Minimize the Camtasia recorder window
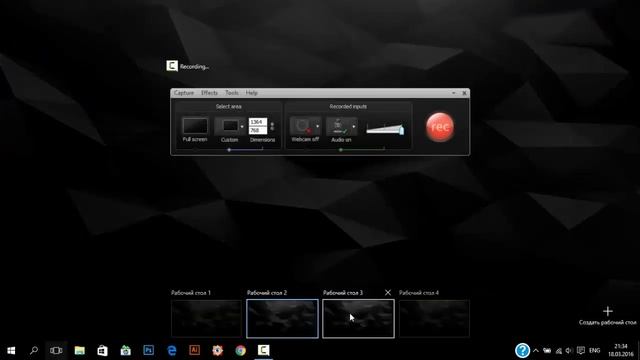640x360 pixels. pyautogui.click(x=453, y=93)
